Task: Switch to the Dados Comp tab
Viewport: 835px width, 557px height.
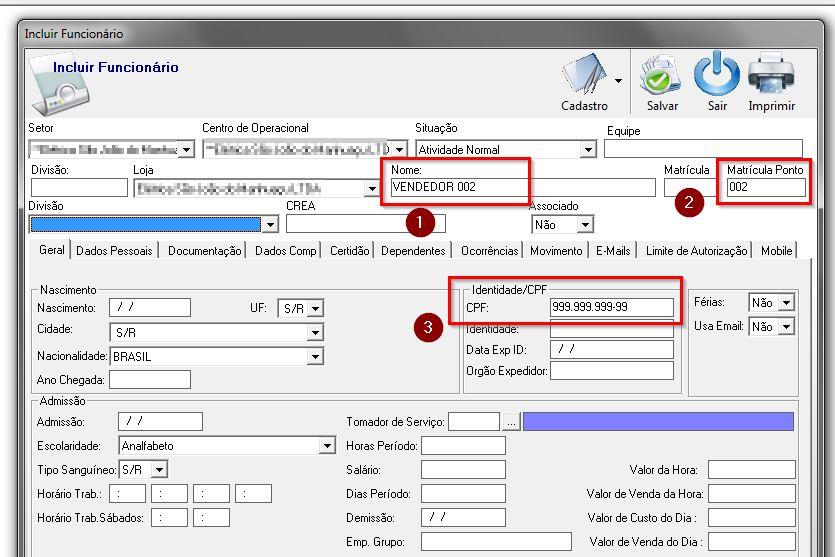Action: tap(285, 251)
